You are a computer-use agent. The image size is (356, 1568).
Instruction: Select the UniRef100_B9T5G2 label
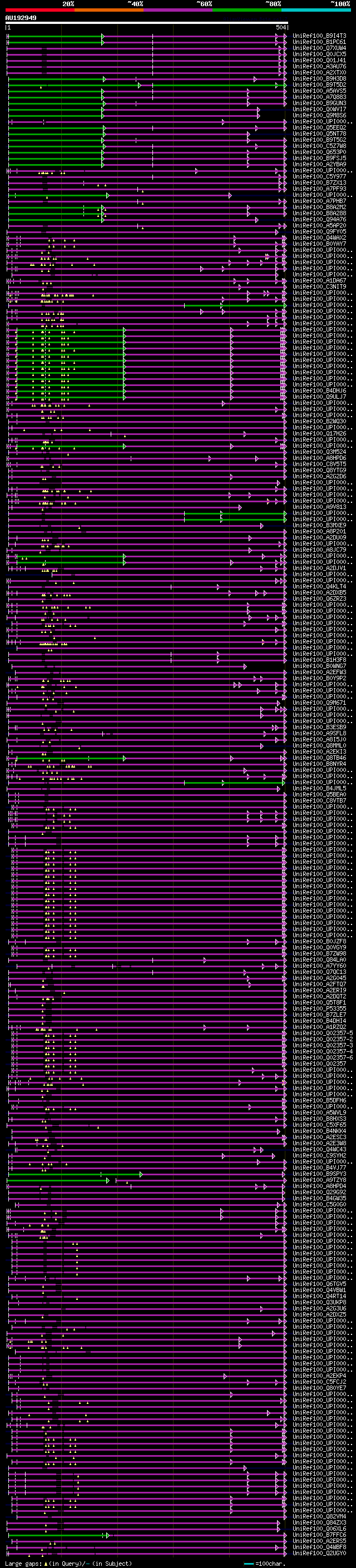[319, 140]
